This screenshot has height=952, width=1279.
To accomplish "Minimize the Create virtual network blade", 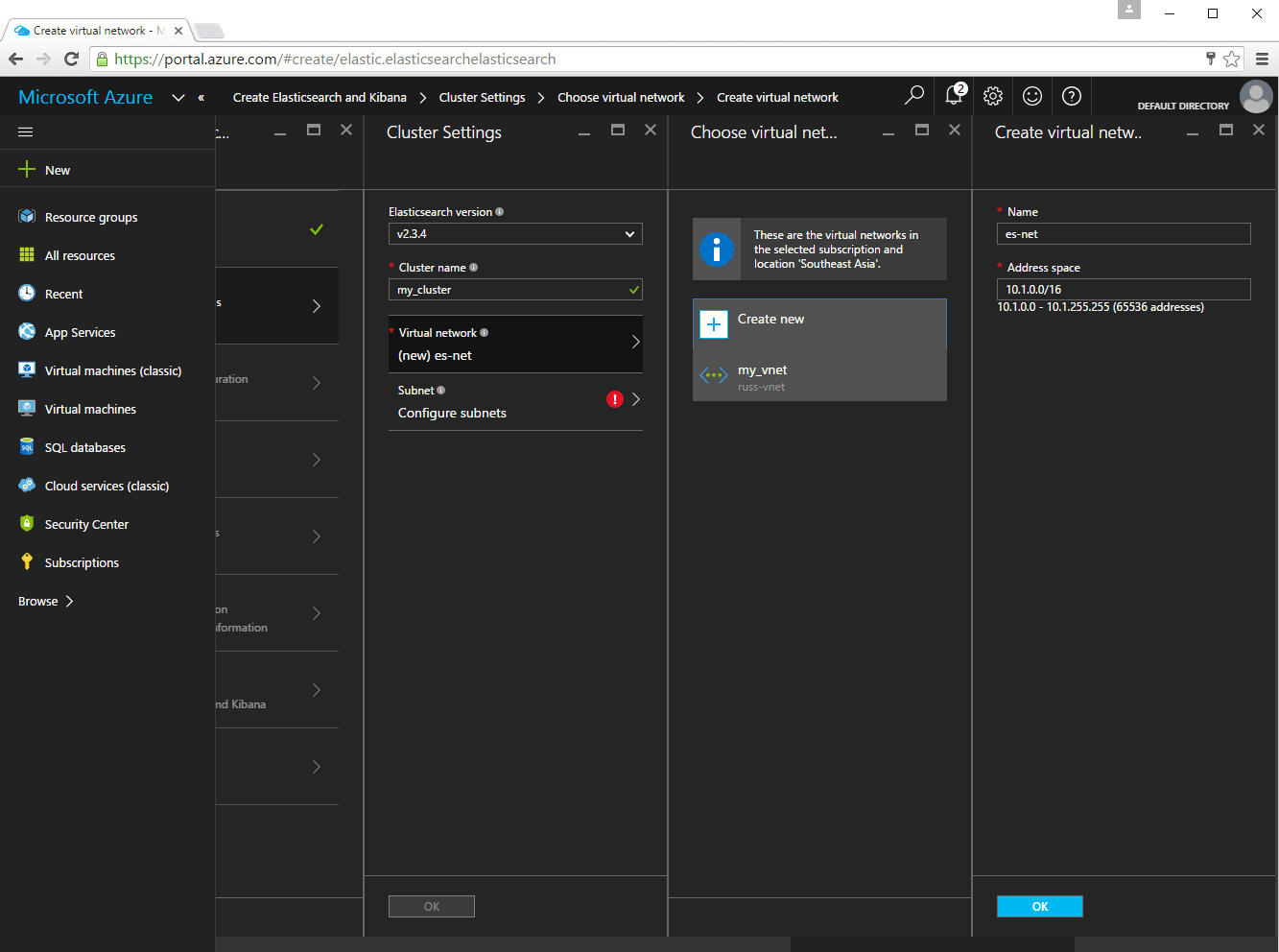I will coord(1193,133).
